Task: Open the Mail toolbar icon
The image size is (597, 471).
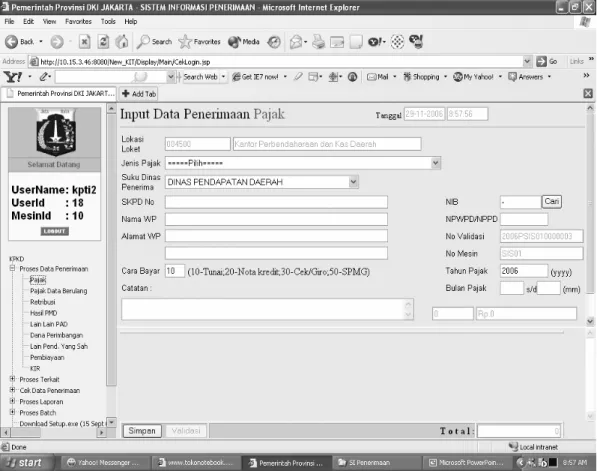Action: point(296,42)
